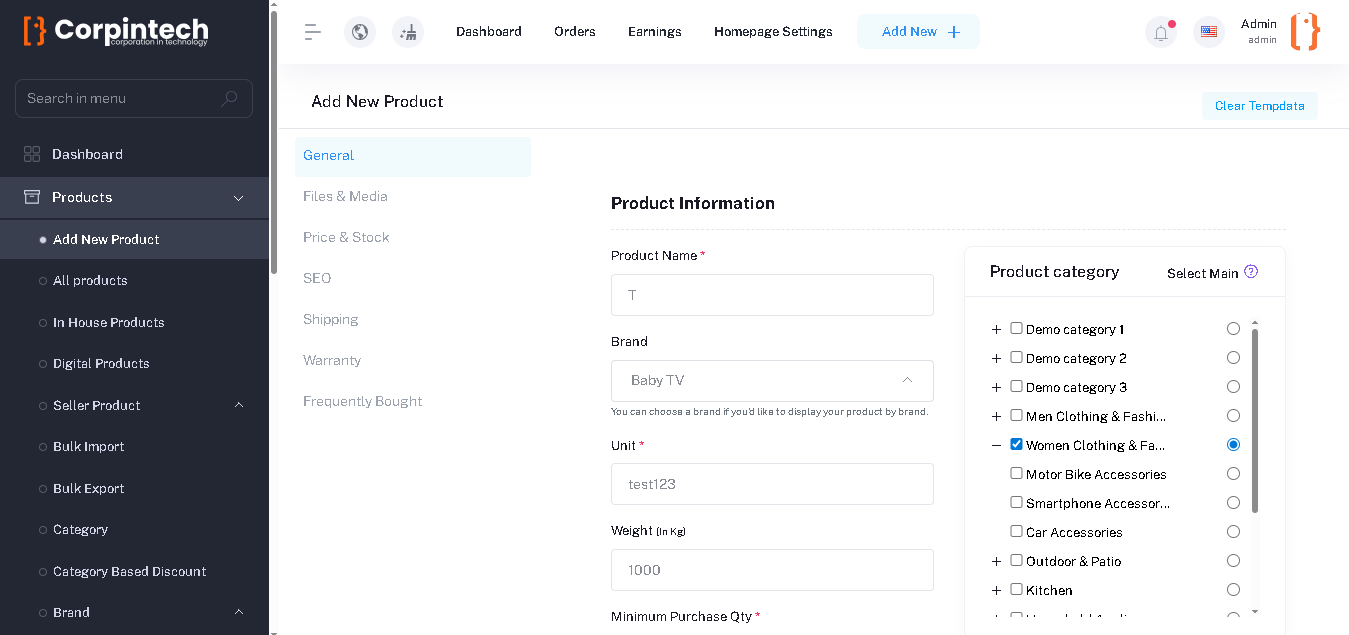1349x635 pixels.
Task: Click the Product Name input field
Action: [772, 295]
